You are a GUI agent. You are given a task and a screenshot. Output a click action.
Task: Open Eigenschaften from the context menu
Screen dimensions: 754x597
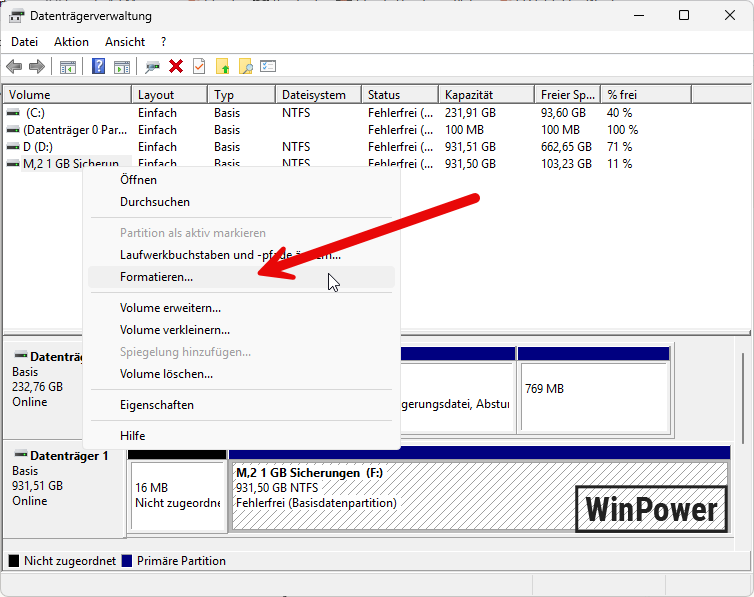pyautogui.click(x=156, y=405)
